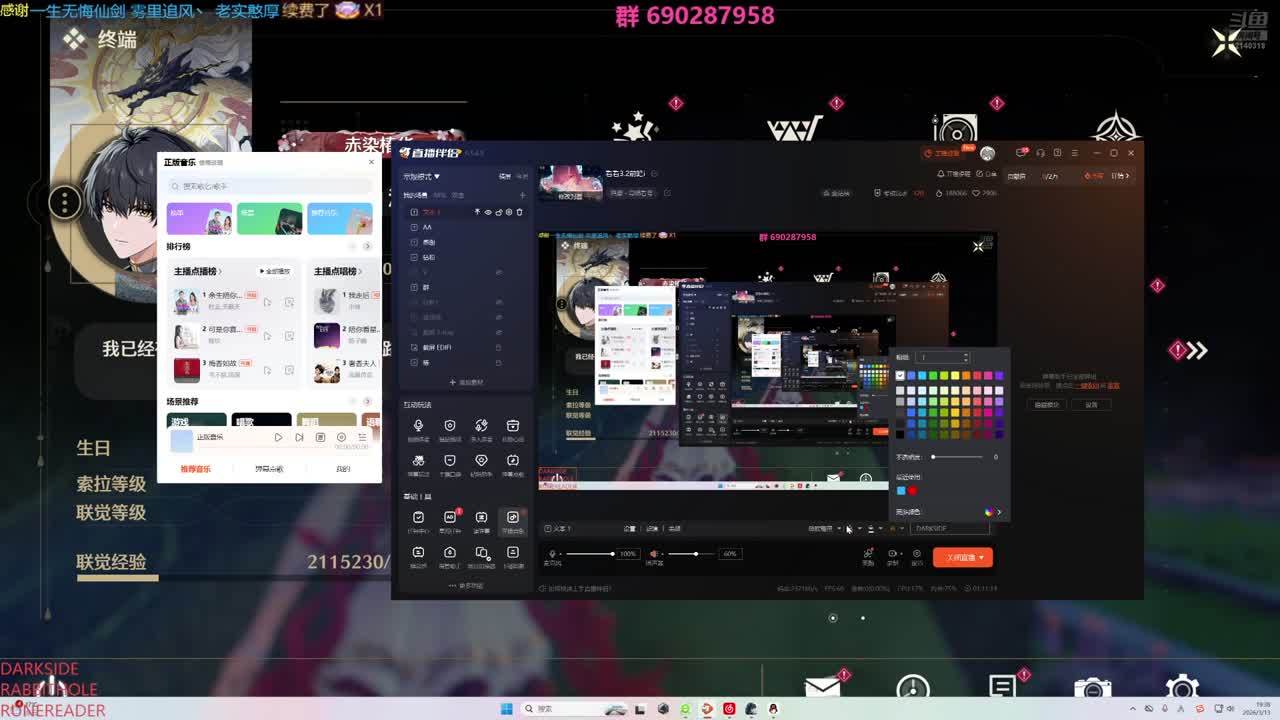Pick the recently used blue color
The width and height of the screenshot is (1280, 720).
pos(901,491)
